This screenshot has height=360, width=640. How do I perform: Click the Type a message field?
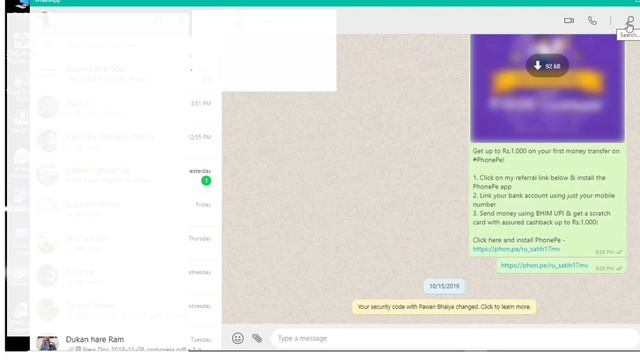pyautogui.click(x=455, y=338)
